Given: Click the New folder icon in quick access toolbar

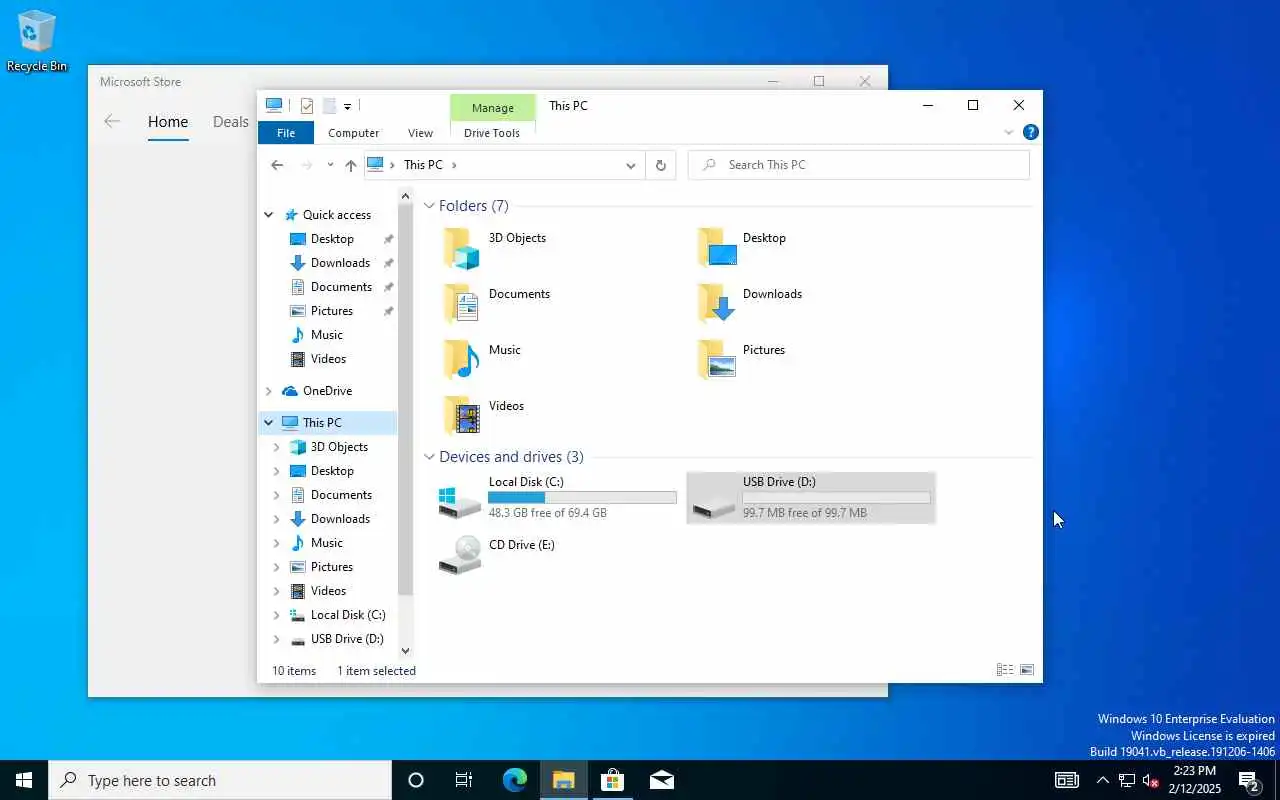Looking at the screenshot, I should click(329, 106).
